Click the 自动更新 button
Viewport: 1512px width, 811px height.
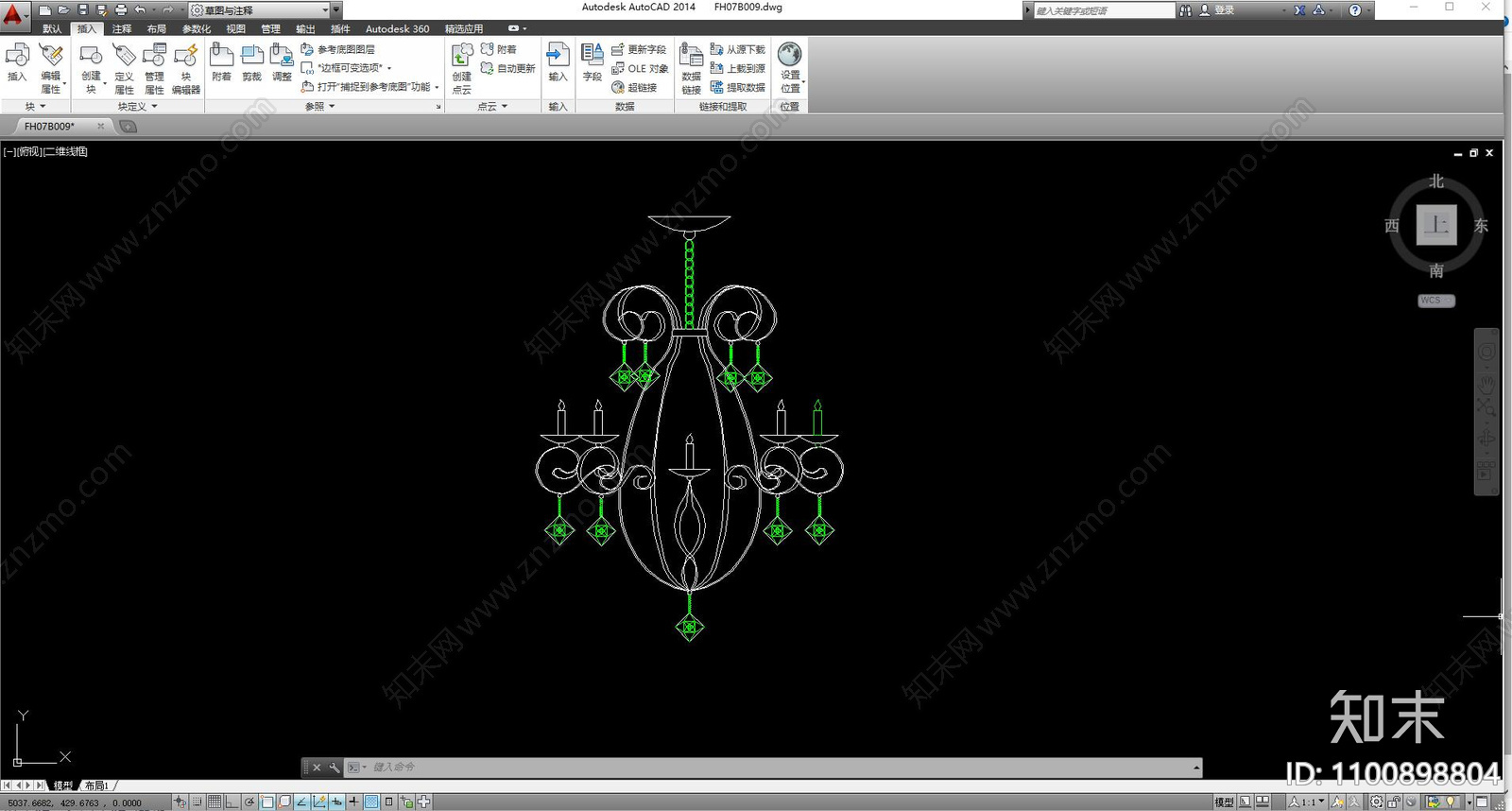pyautogui.click(x=507, y=68)
